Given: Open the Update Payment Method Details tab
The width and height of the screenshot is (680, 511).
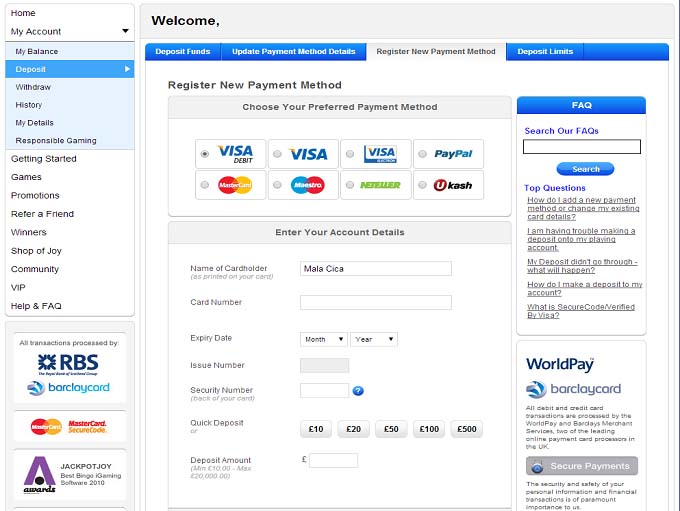Looking at the screenshot, I should point(293,52).
